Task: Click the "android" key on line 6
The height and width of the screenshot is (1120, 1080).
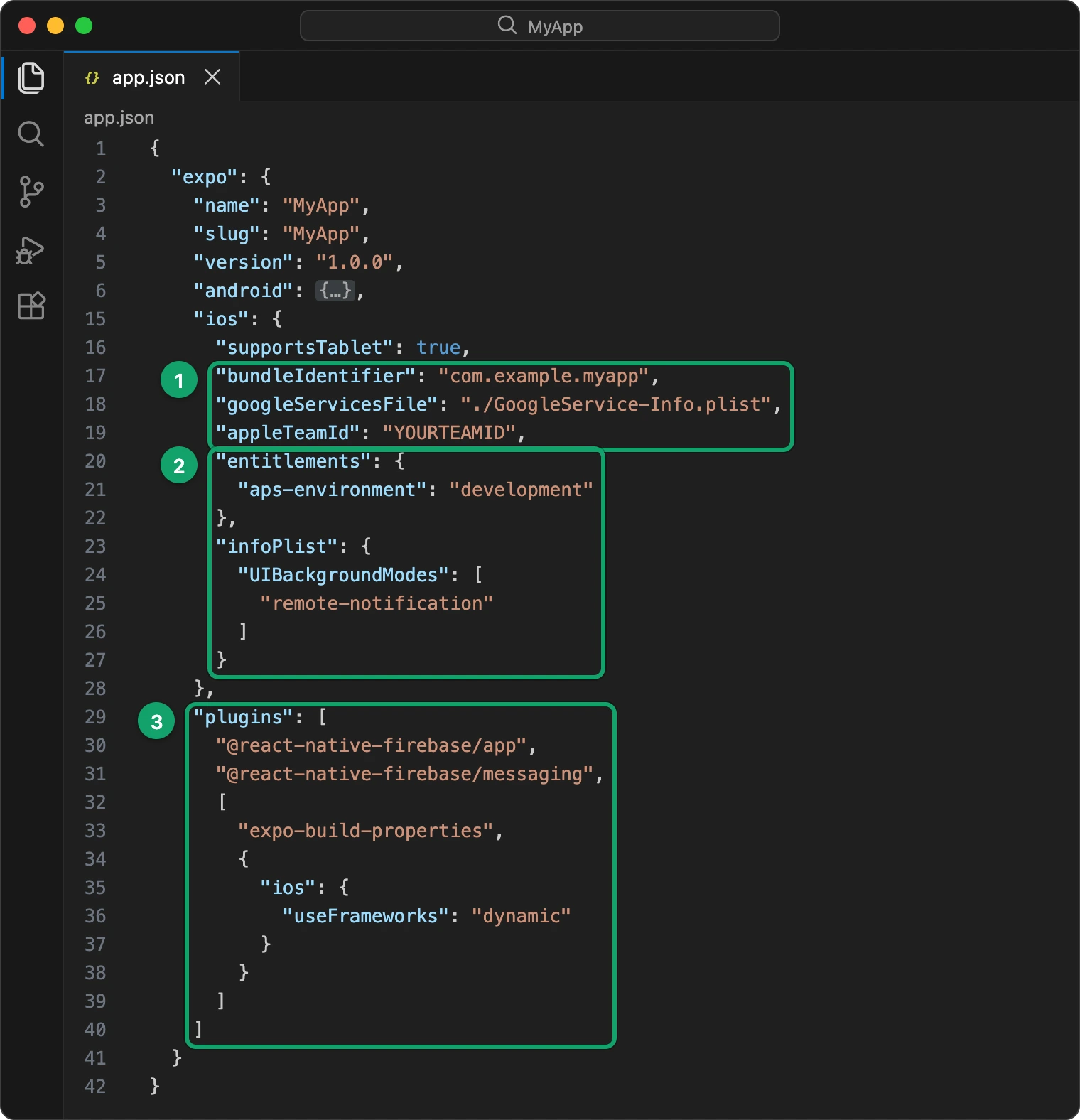Action: tap(244, 291)
